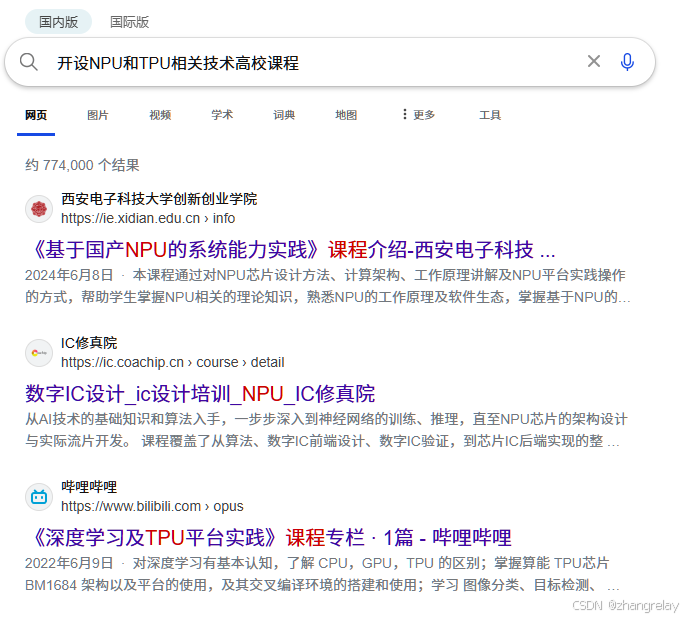The height and width of the screenshot is (619, 684).
Task: Click the 哔哩哔哩 site name
Action: tap(89, 487)
